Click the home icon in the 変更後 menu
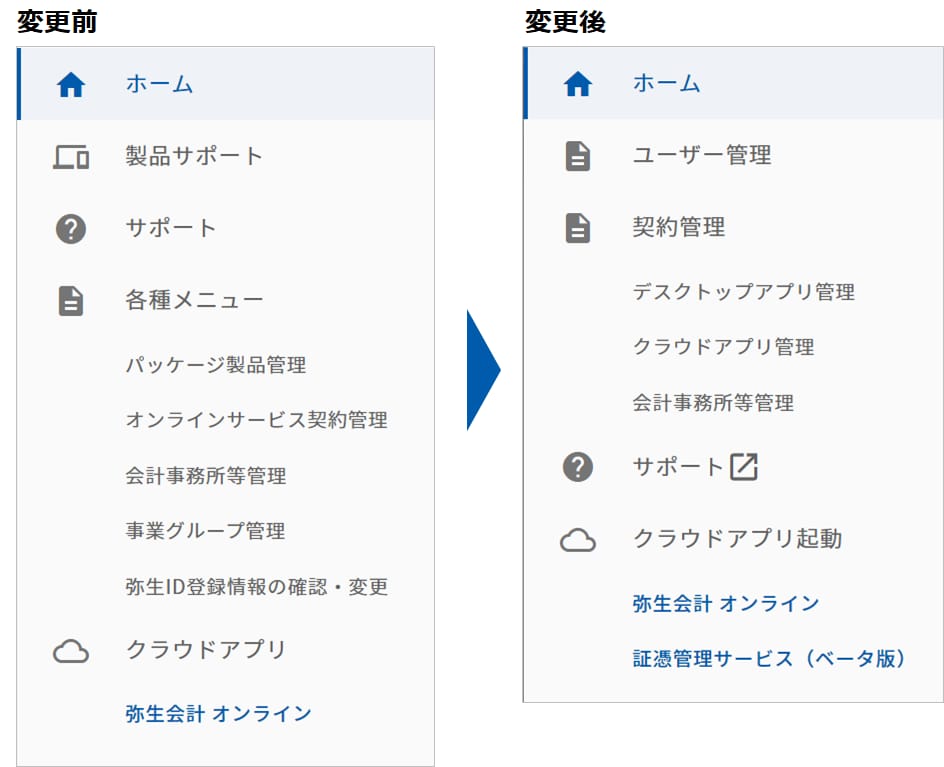This screenshot has height=767, width=944. point(578,86)
